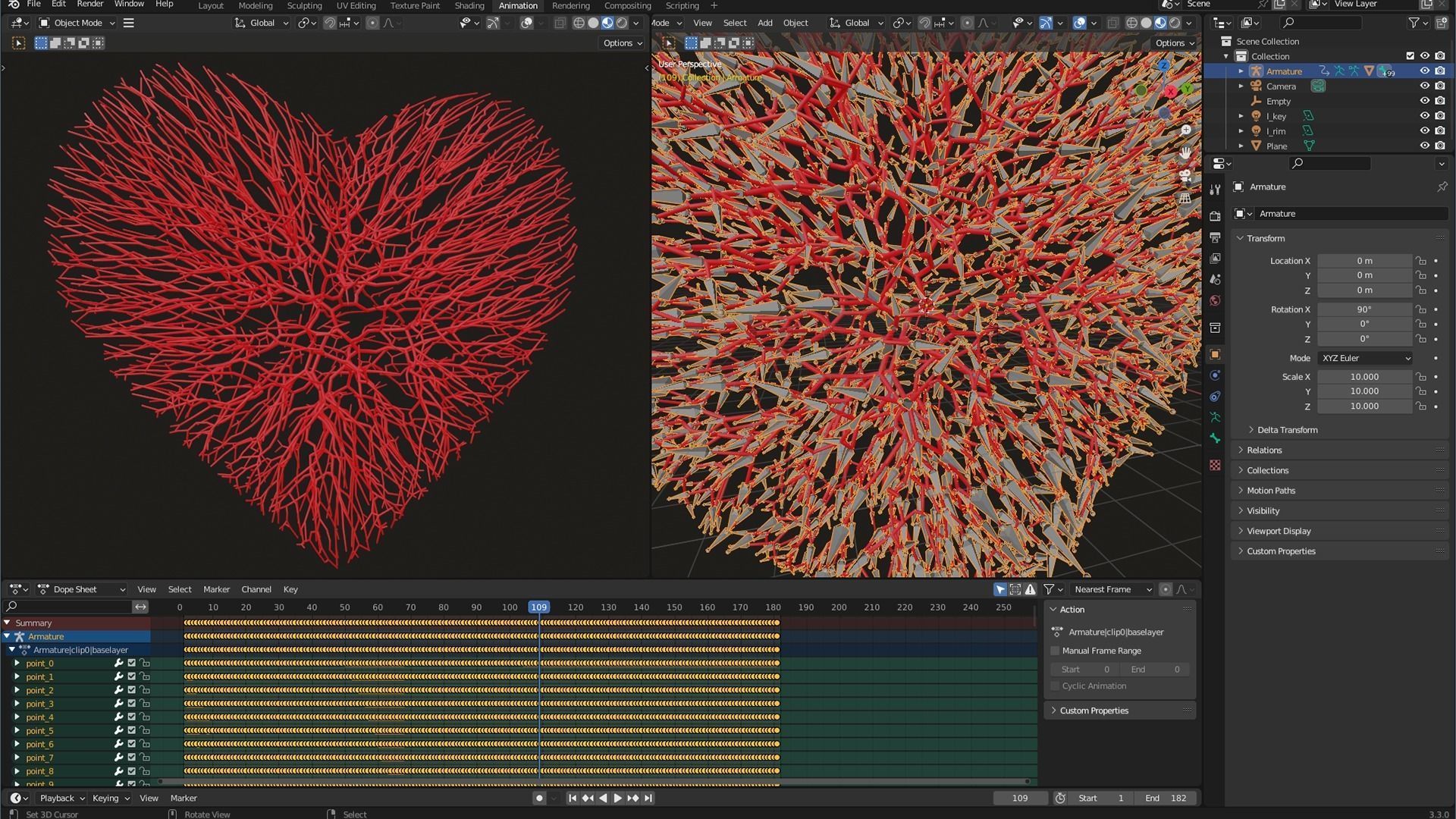Lock the Location X value

click(1421, 260)
